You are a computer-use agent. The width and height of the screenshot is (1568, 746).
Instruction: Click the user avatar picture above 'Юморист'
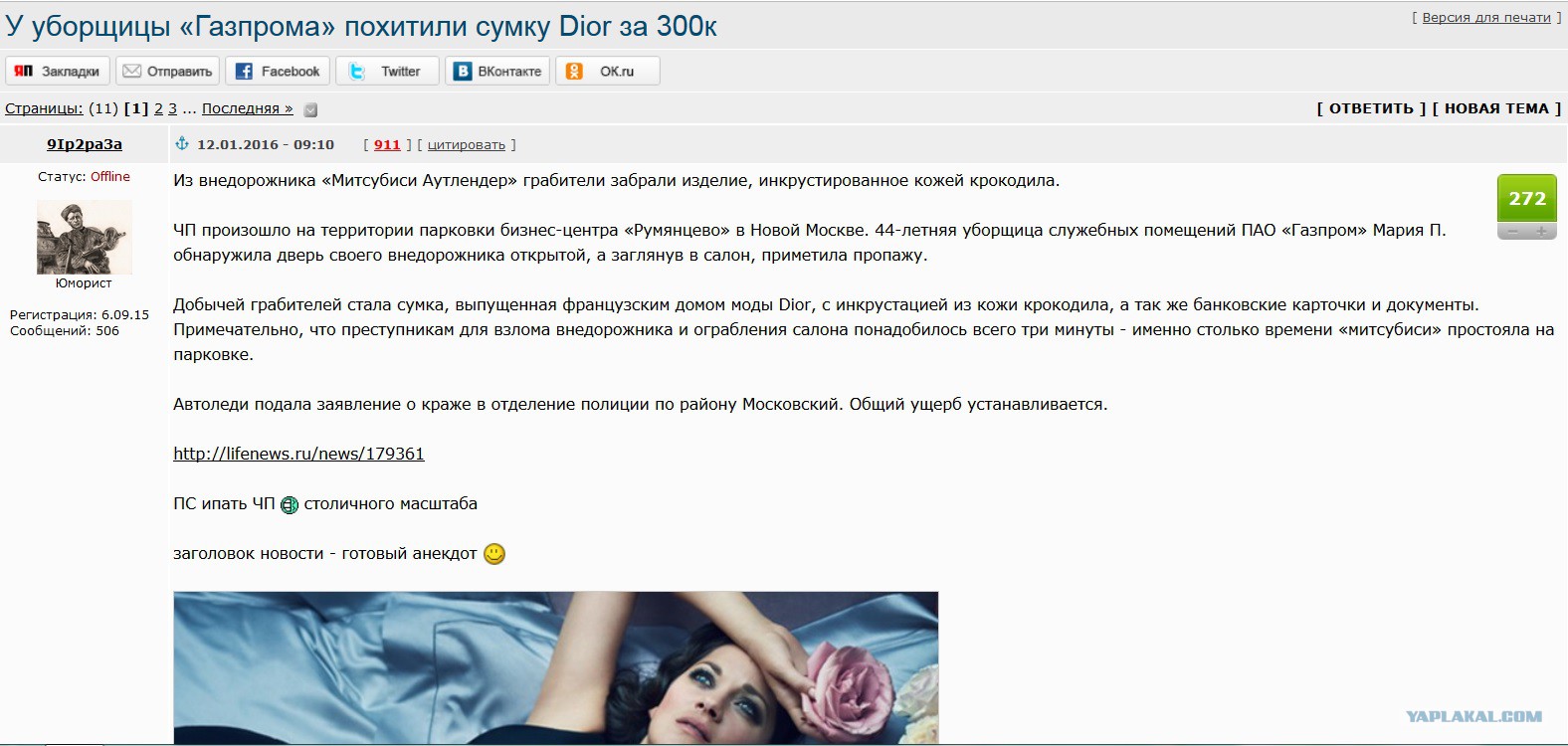85,237
